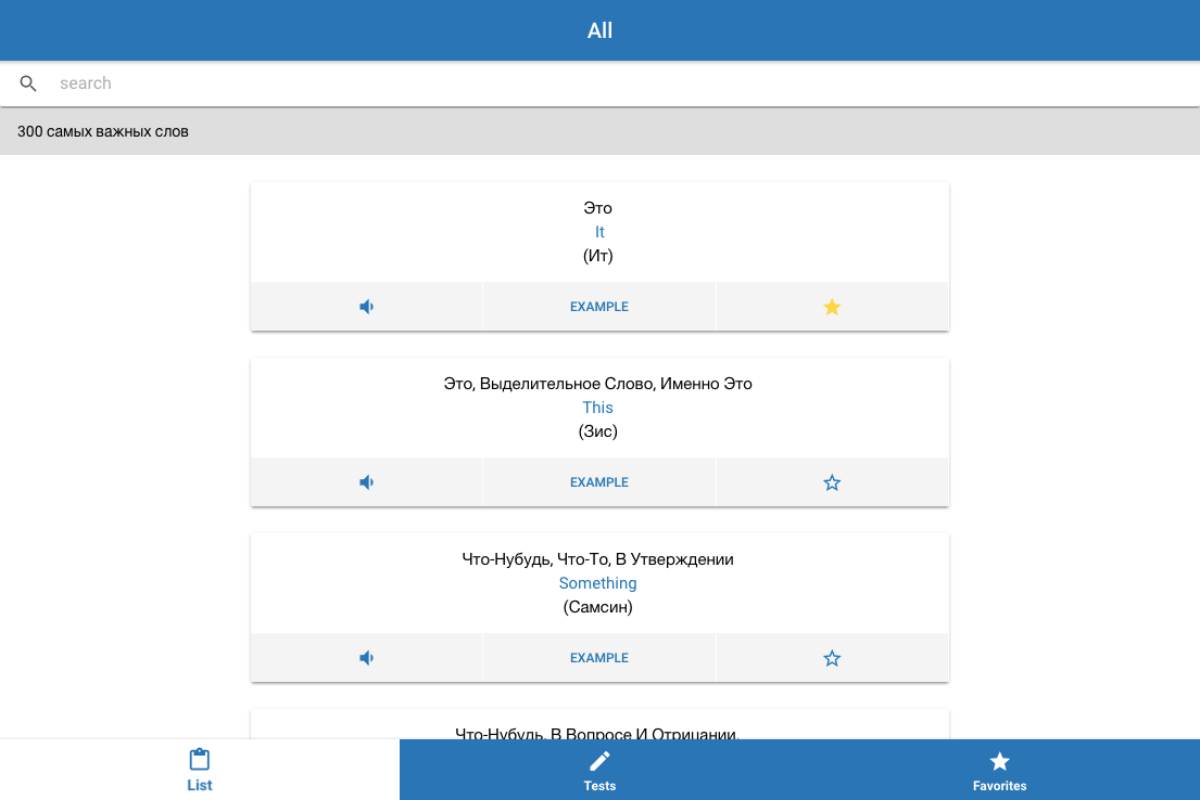Add 'This' card to favorites star

click(x=832, y=482)
